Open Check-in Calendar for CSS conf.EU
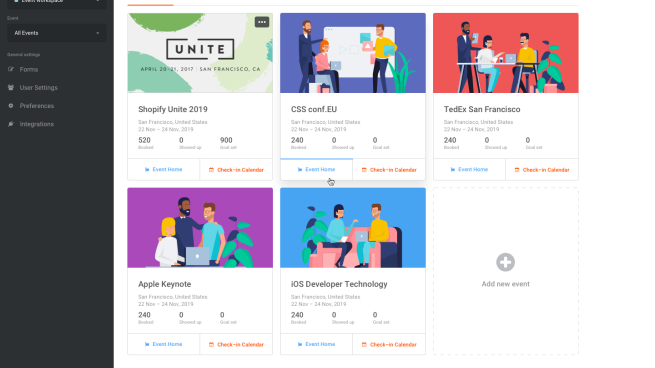This screenshot has width=655, height=368. (x=389, y=170)
